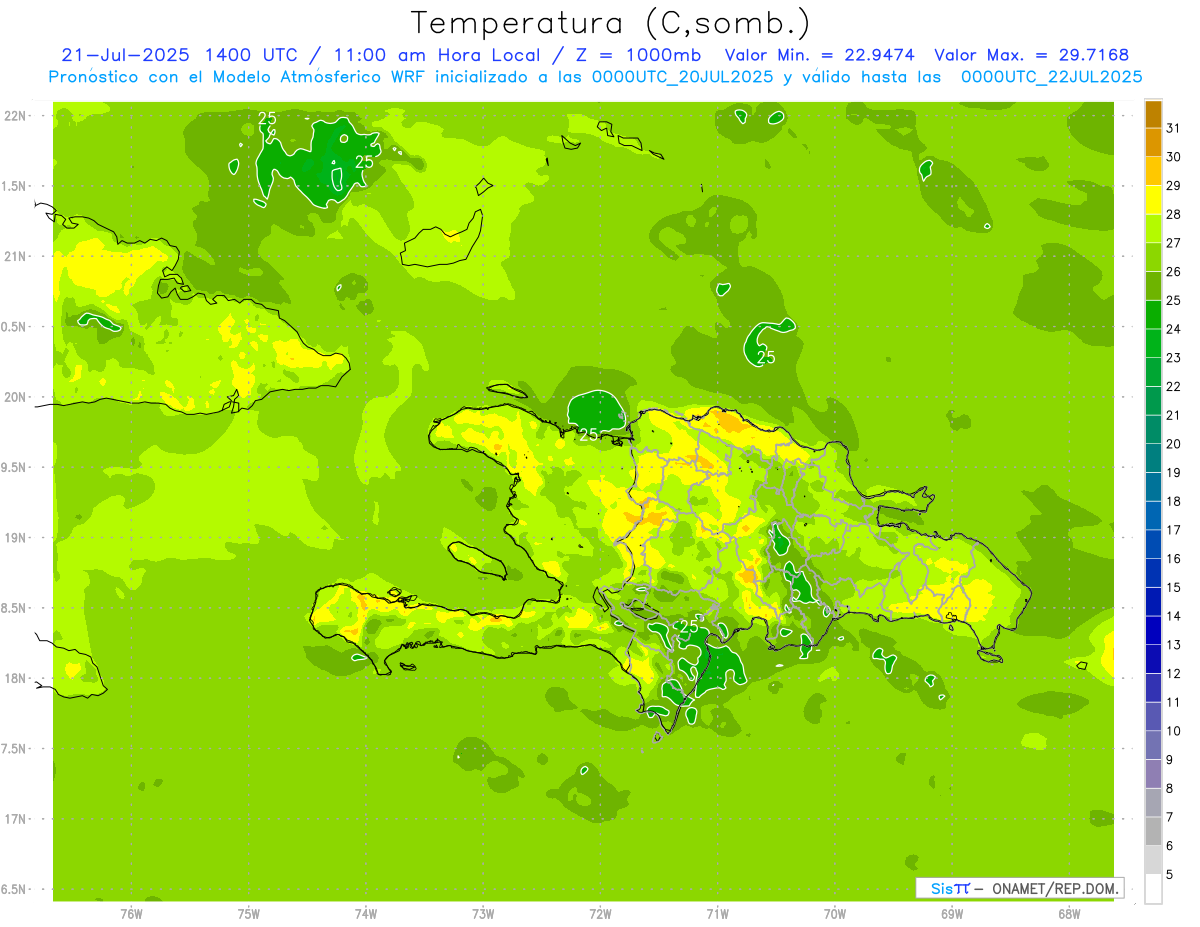
Task: Click the "27" value on the color scale
Action: [x=1174, y=243]
